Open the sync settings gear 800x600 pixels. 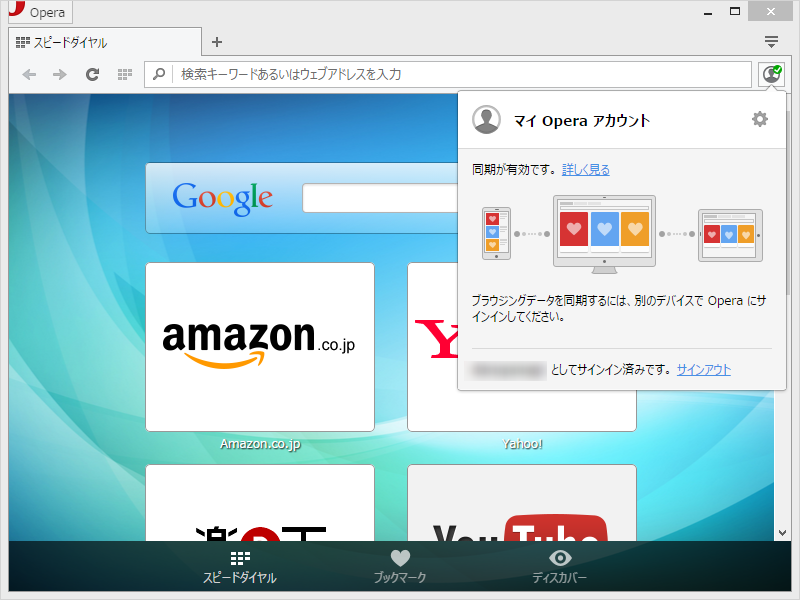[x=760, y=119]
